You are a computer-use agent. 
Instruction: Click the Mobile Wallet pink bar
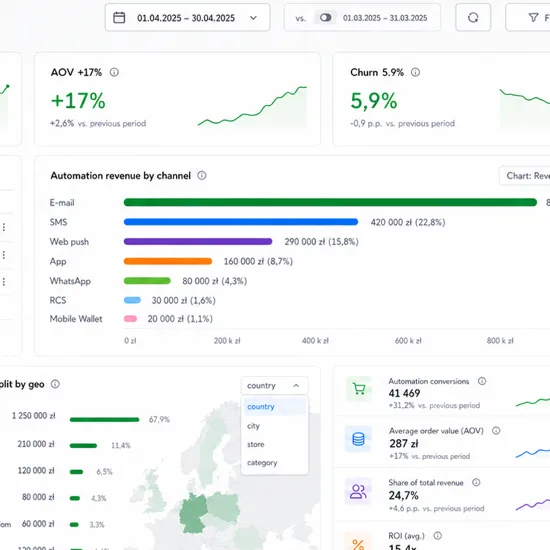coord(130,319)
